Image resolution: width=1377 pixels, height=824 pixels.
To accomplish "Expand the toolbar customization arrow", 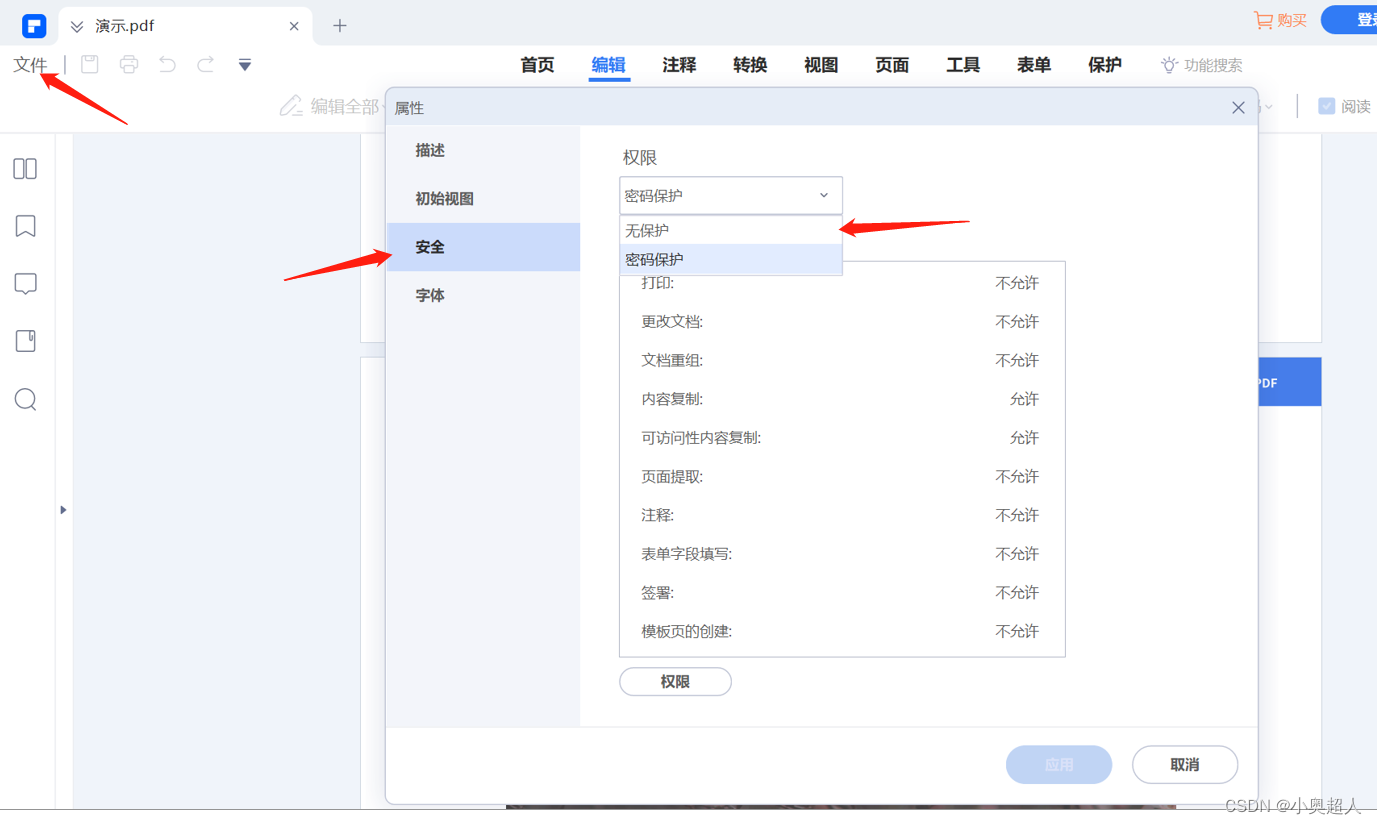I will pyautogui.click(x=244, y=63).
